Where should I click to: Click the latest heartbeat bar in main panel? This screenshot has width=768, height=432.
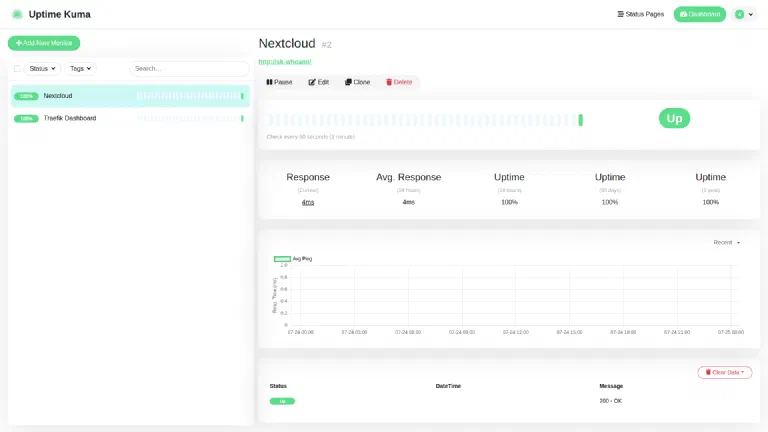pos(581,120)
